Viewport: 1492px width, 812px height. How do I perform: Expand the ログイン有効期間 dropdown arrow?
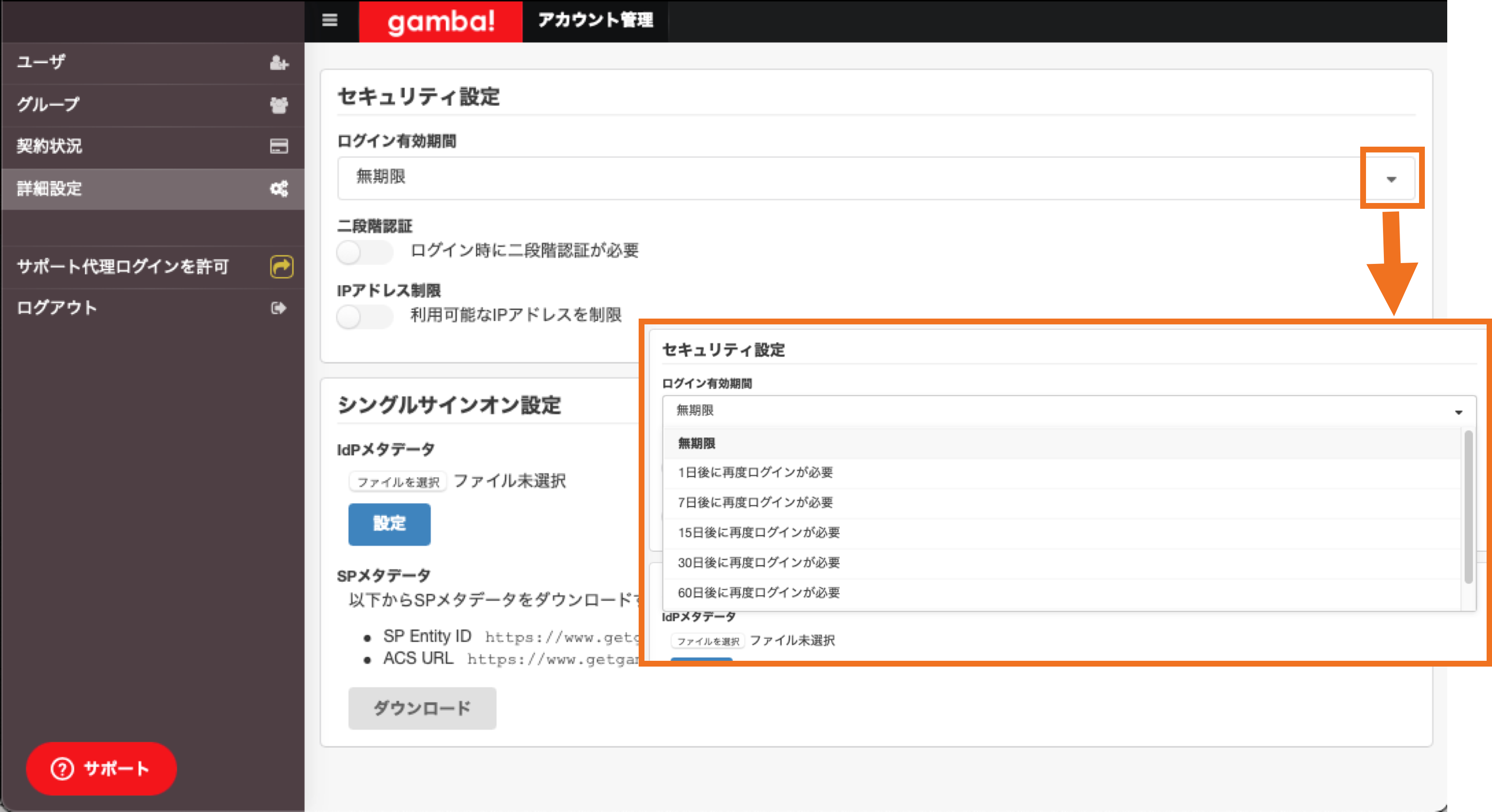(x=1391, y=179)
